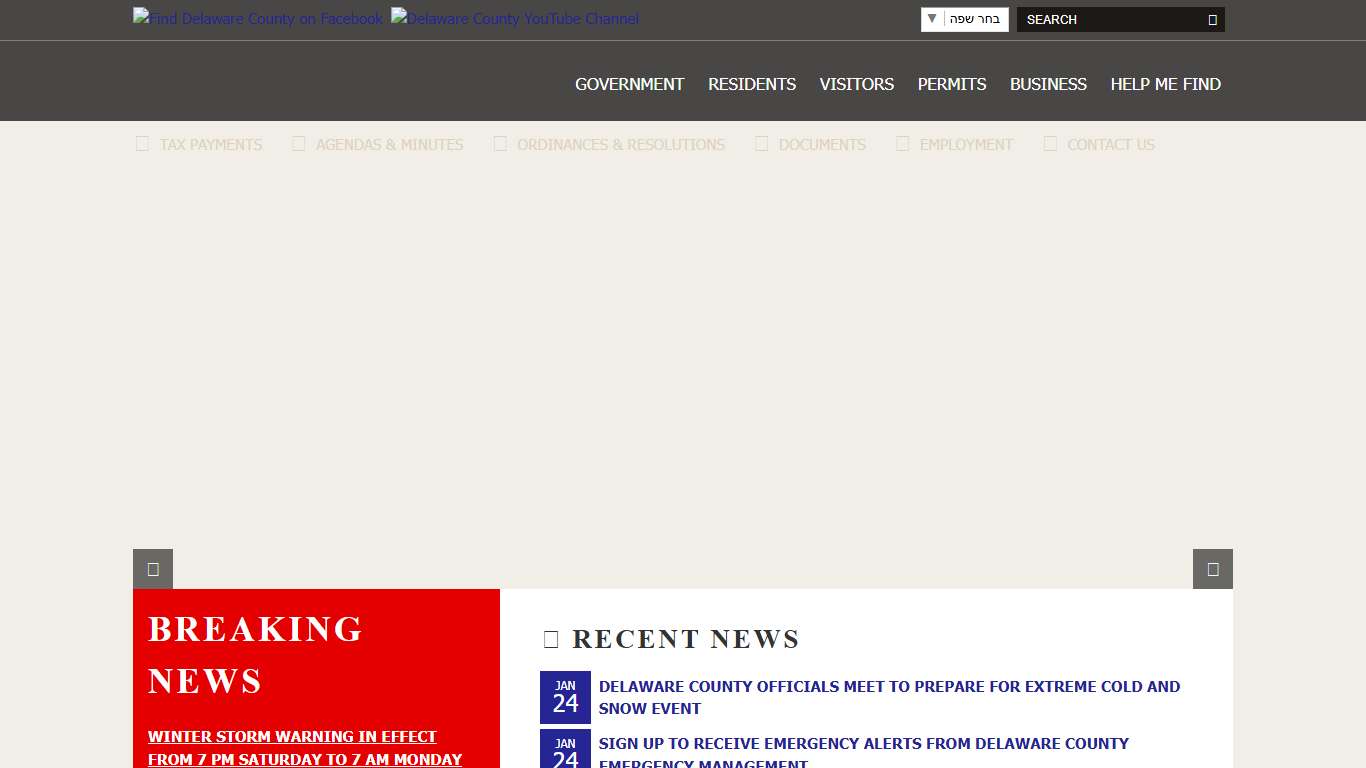Expand the Help Me Find menu

(x=1165, y=84)
